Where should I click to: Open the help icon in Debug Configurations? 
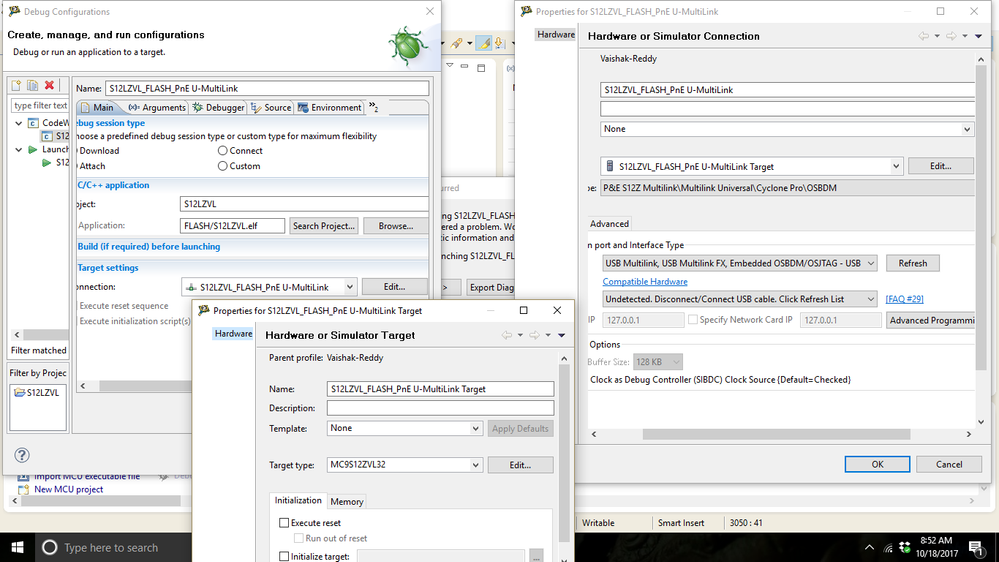coord(22,455)
